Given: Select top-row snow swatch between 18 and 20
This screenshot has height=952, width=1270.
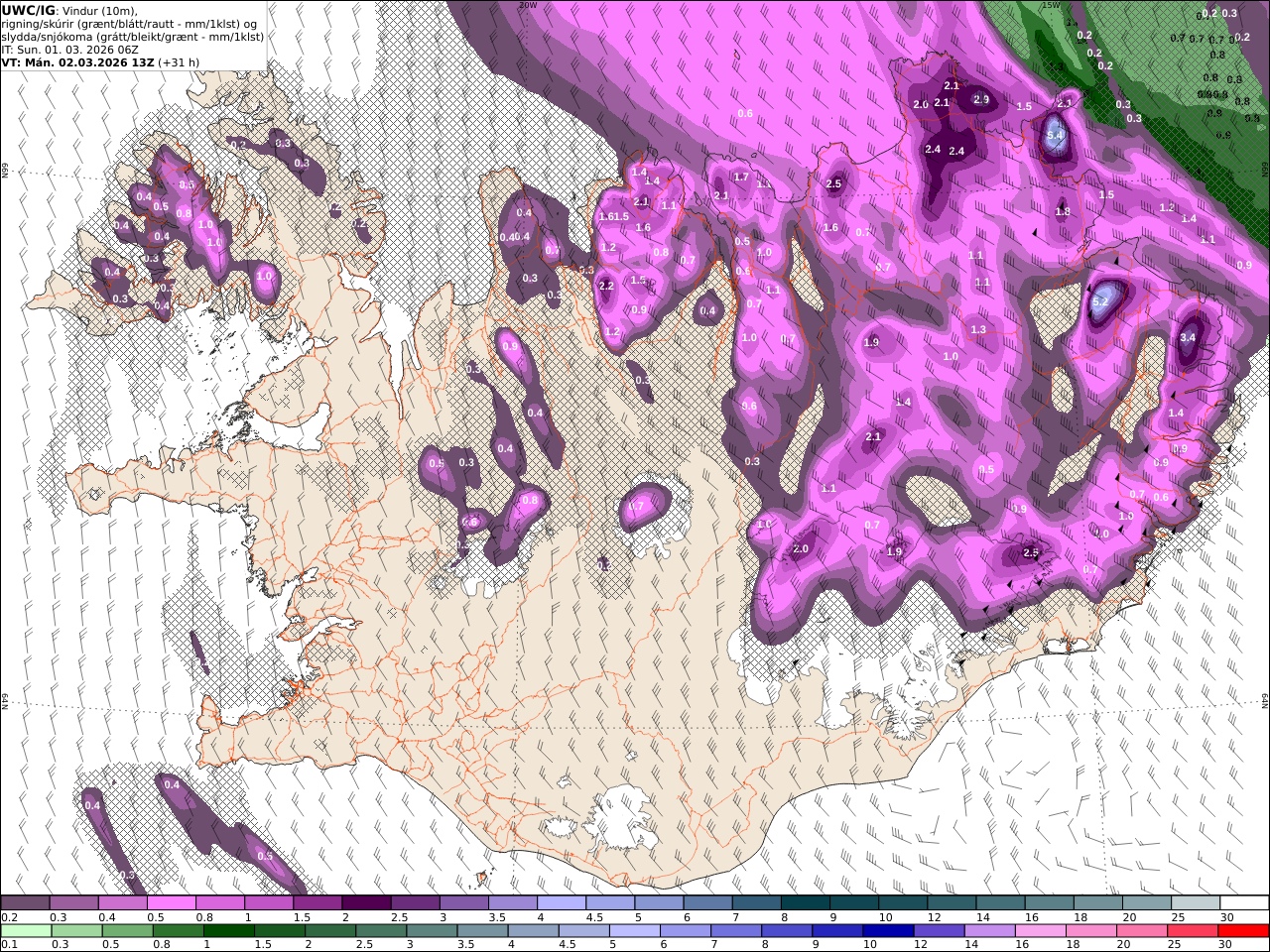Looking at the screenshot, I should tap(1097, 902).
